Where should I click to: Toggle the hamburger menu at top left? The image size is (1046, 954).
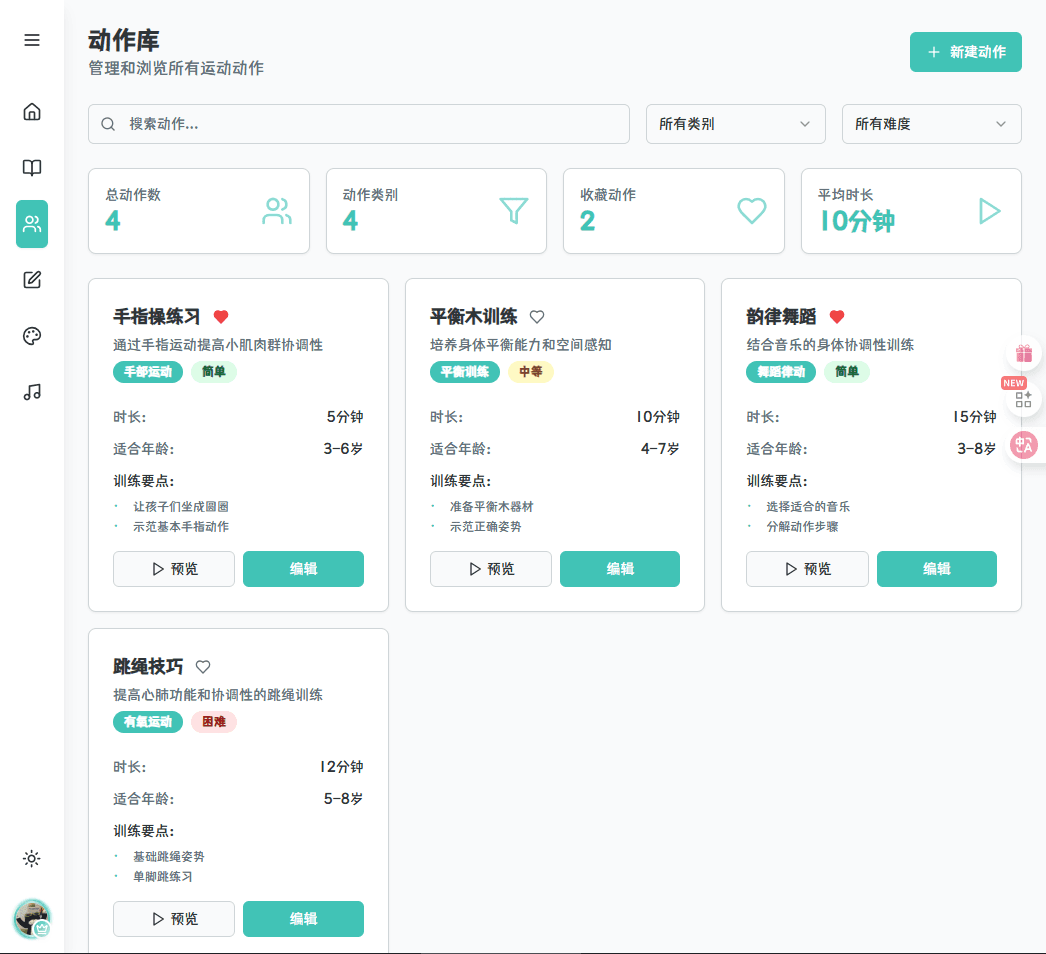[x=31, y=40]
